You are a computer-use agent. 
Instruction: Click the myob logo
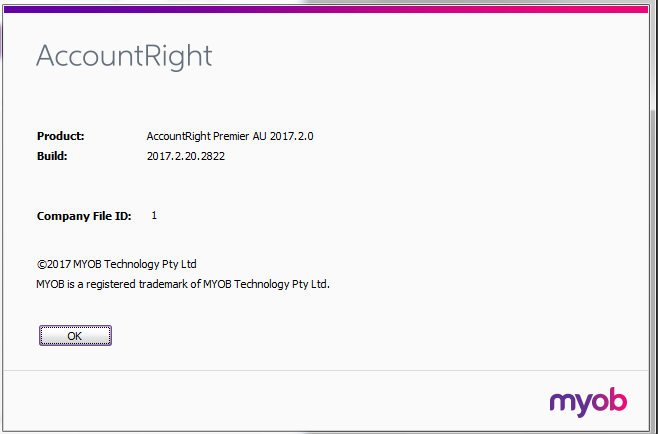[x=588, y=402]
